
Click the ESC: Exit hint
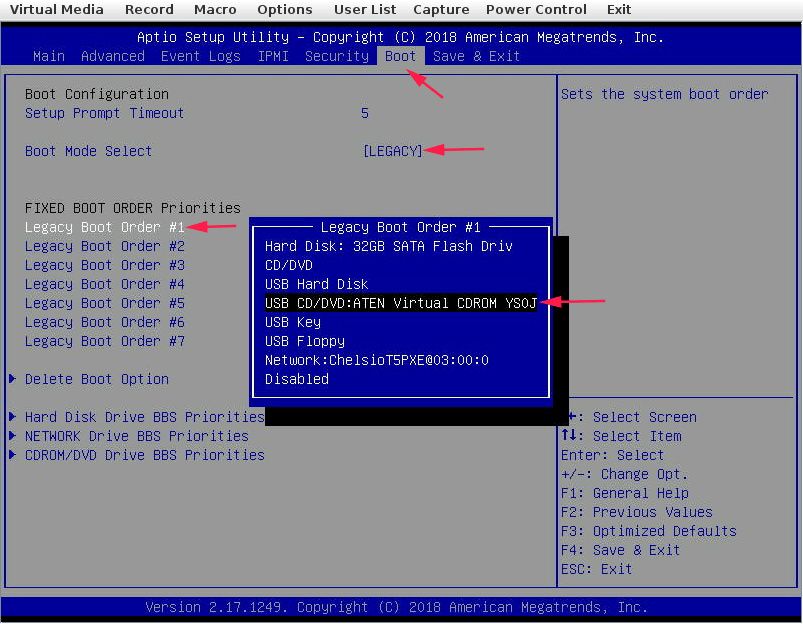coord(597,569)
